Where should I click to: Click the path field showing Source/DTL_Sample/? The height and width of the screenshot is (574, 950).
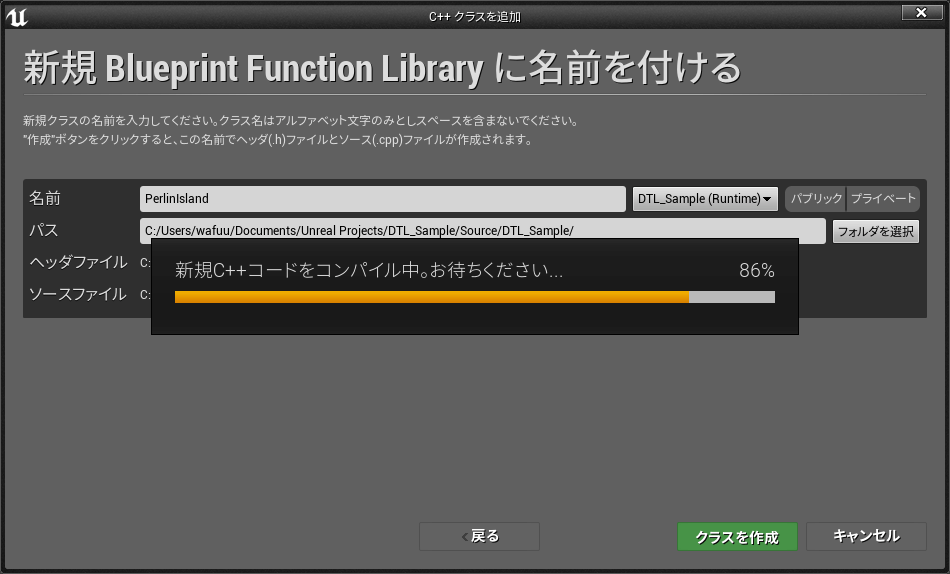(482, 231)
